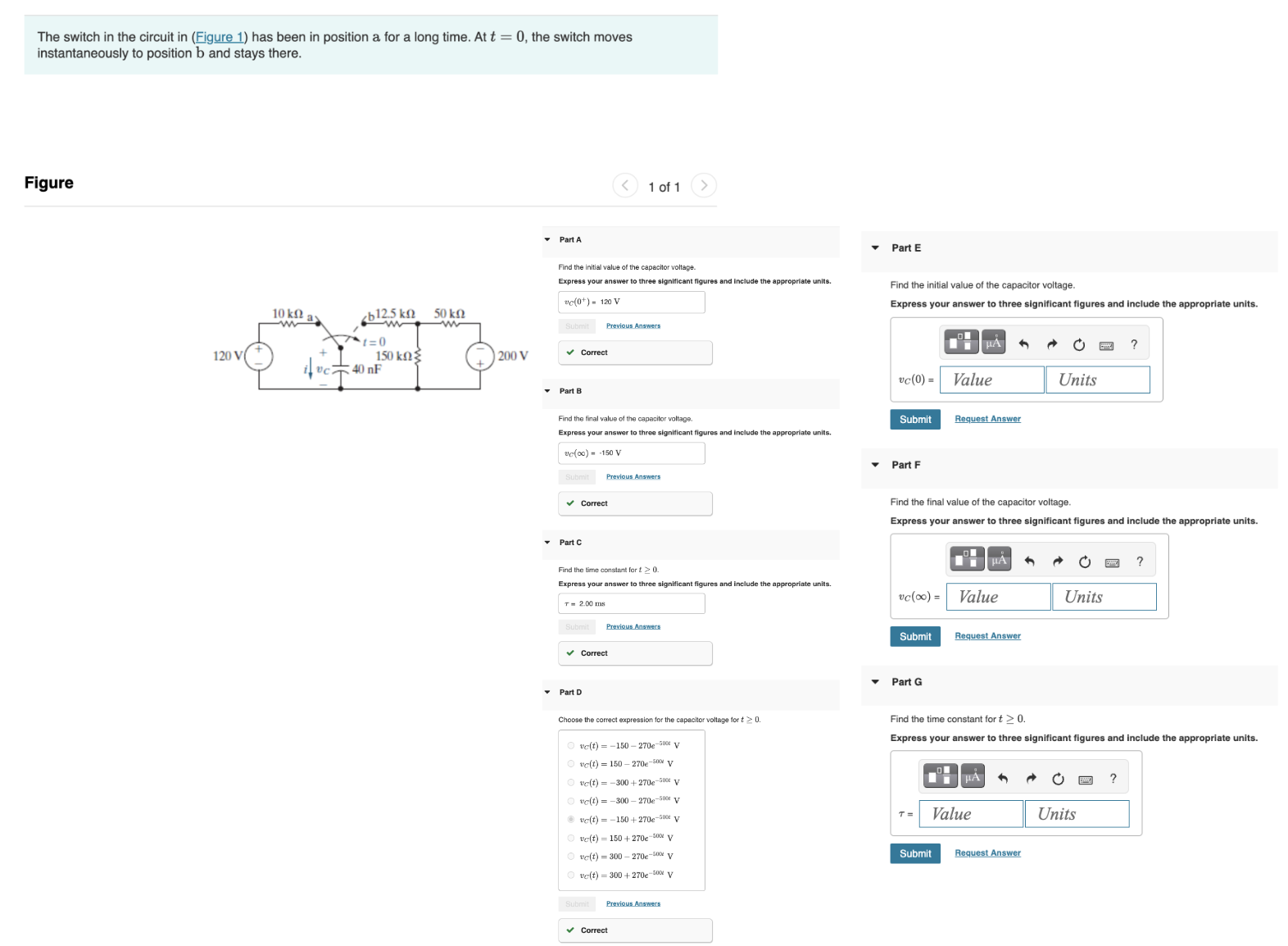The height and width of the screenshot is (946, 1288).
Task: Pick option vC(t) = 150 + 270e^-500t V
Action: tap(571, 838)
